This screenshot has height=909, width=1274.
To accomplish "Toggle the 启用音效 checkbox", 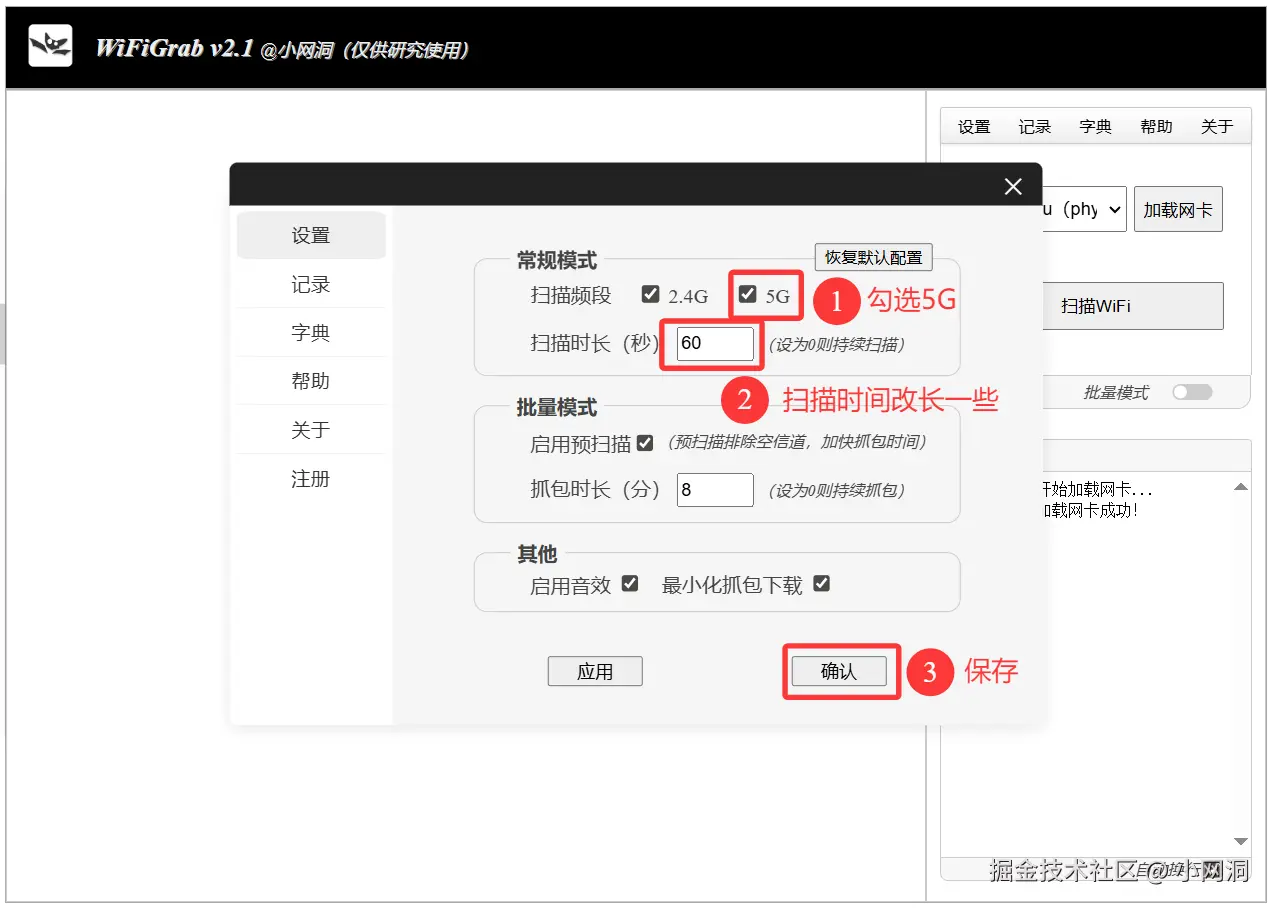I will click(x=630, y=583).
